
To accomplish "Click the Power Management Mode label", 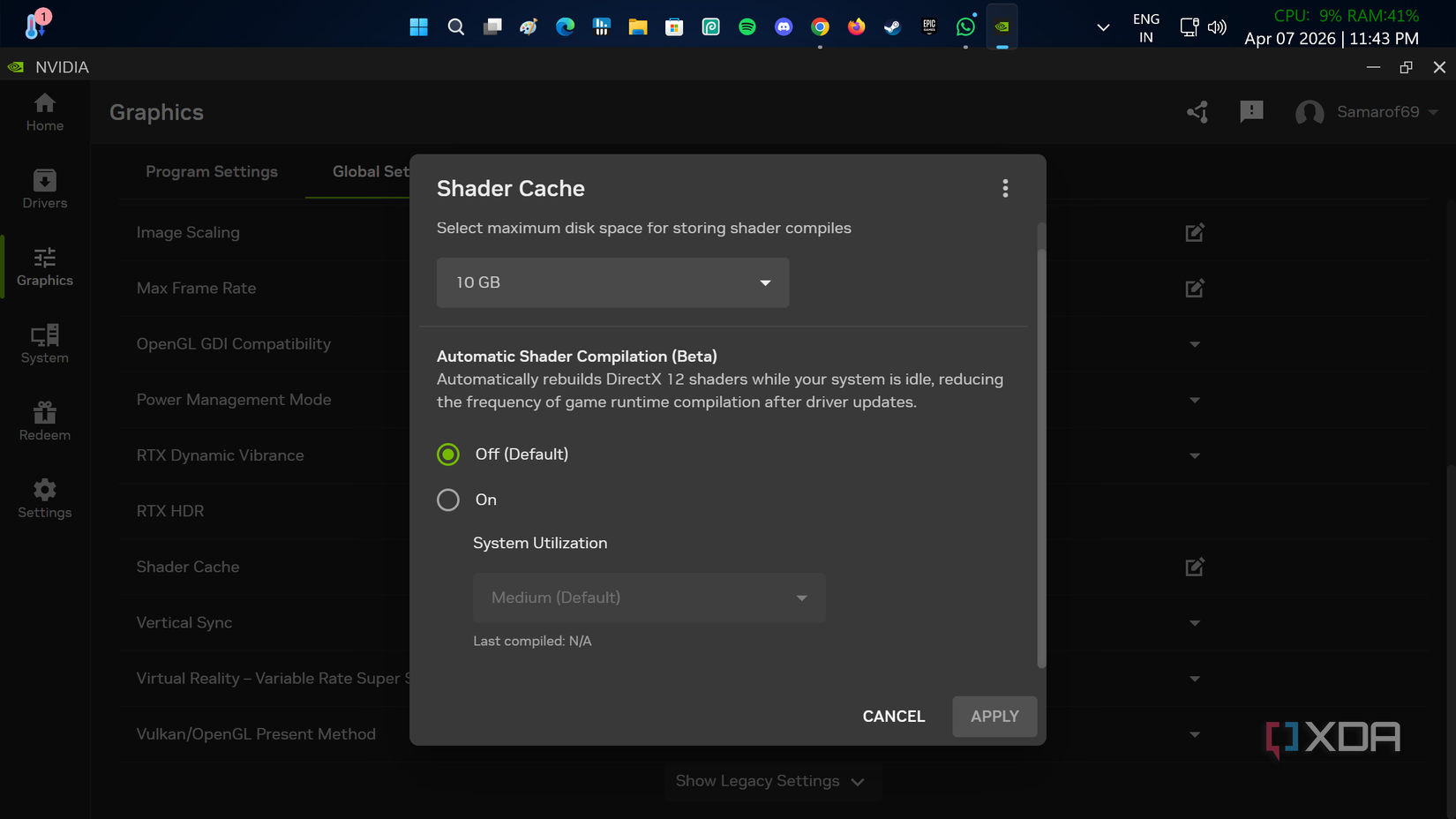I will (x=234, y=399).
